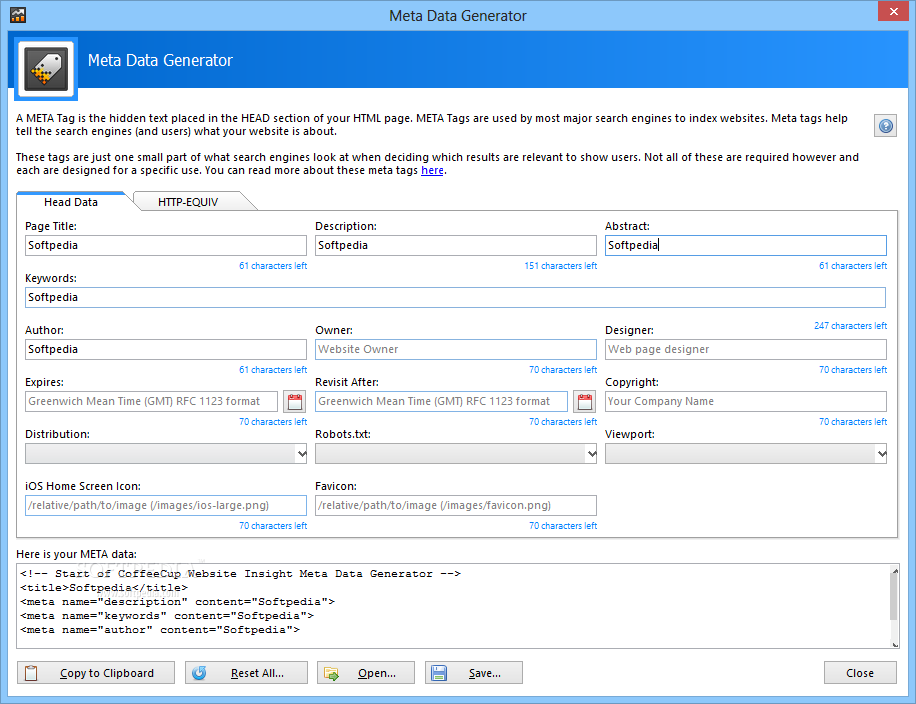916x704 pixels.
Task: Click the Close button at the bottom
Action: [x=860, y=673]
